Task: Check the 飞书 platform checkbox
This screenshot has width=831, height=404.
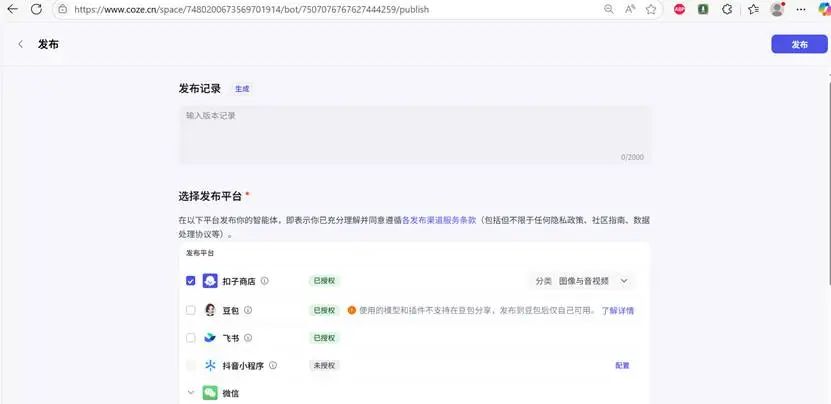Action: coord(191,338)
